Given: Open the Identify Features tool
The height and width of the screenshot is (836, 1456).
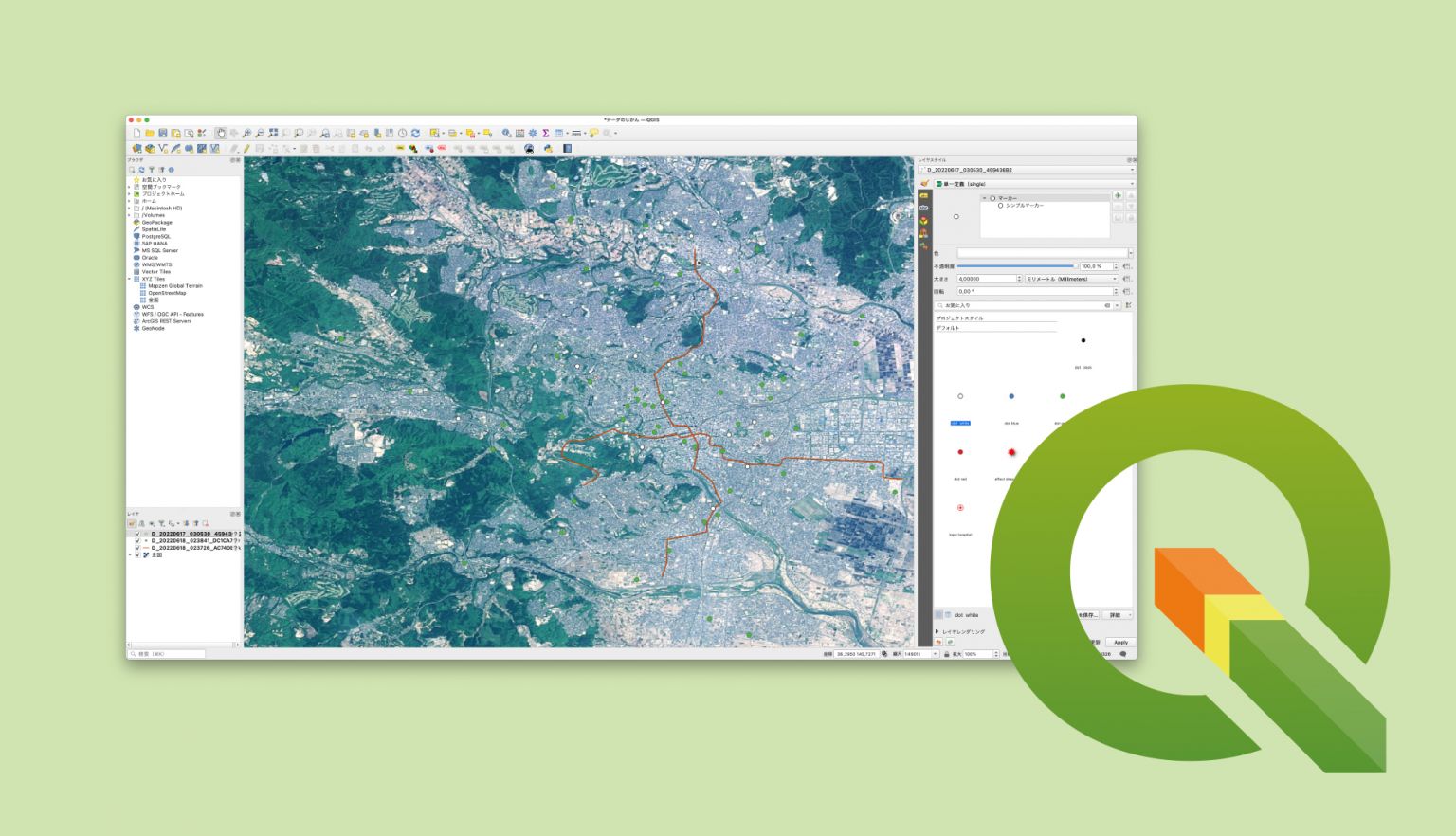Looking at the screenshot, I should click(505, 133).
